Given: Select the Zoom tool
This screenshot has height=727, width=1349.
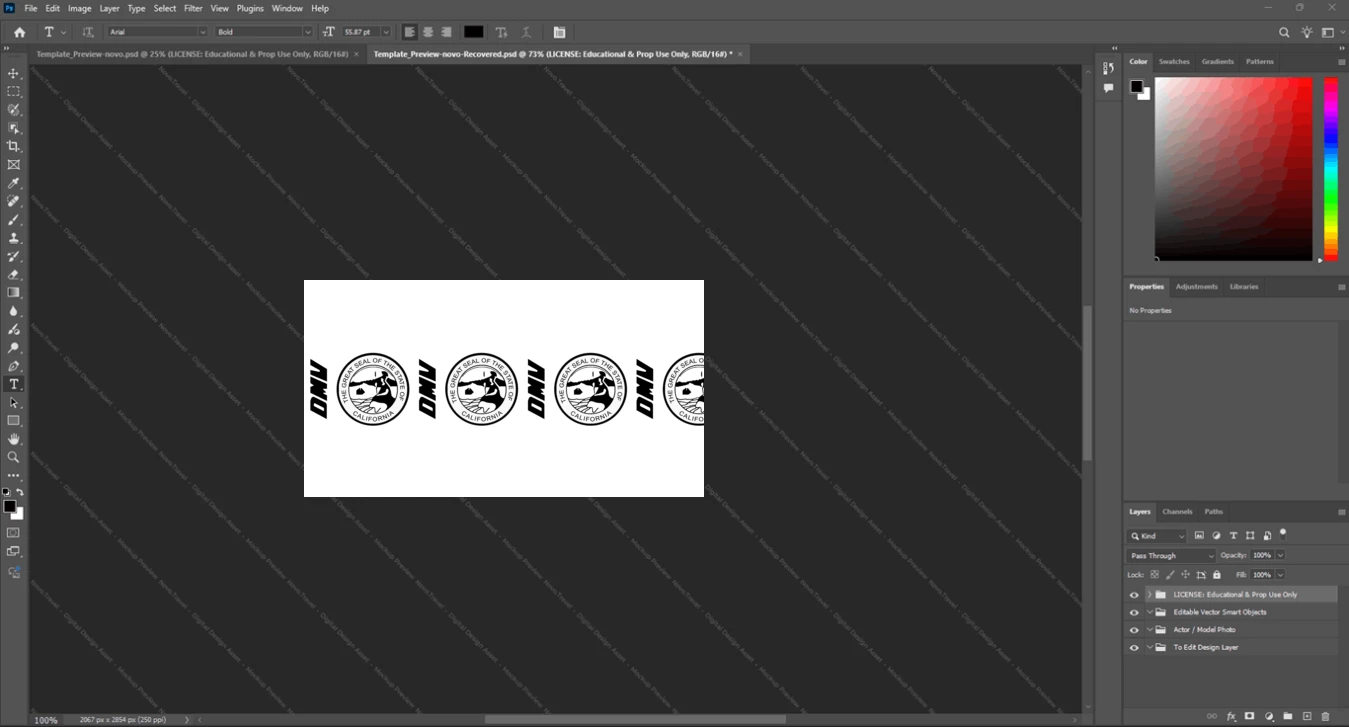Looking at the screenshot, I should pos(14,457).
